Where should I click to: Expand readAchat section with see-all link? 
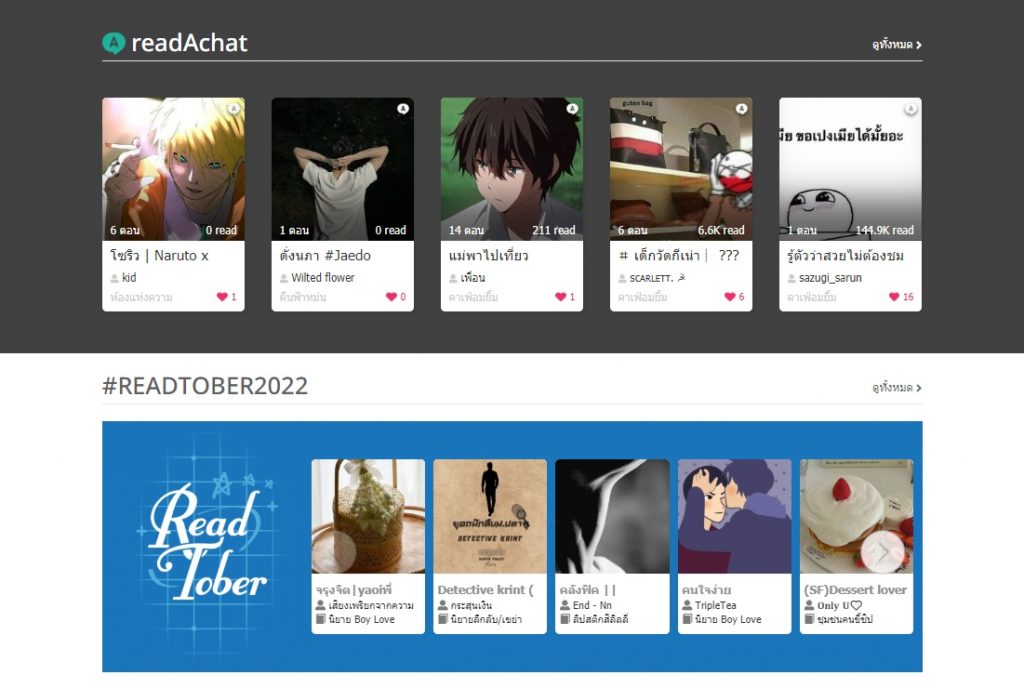(x=896, y=45)
